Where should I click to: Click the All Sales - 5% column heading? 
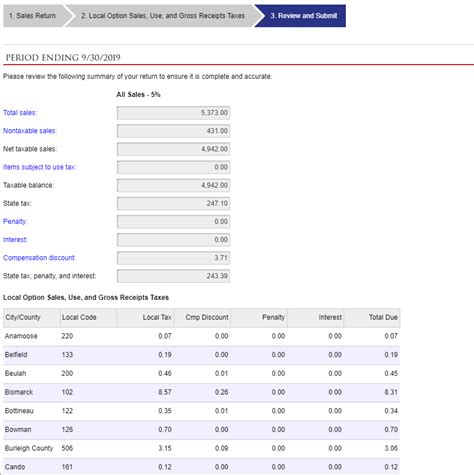pyautogui.click(x=138, y=95)
